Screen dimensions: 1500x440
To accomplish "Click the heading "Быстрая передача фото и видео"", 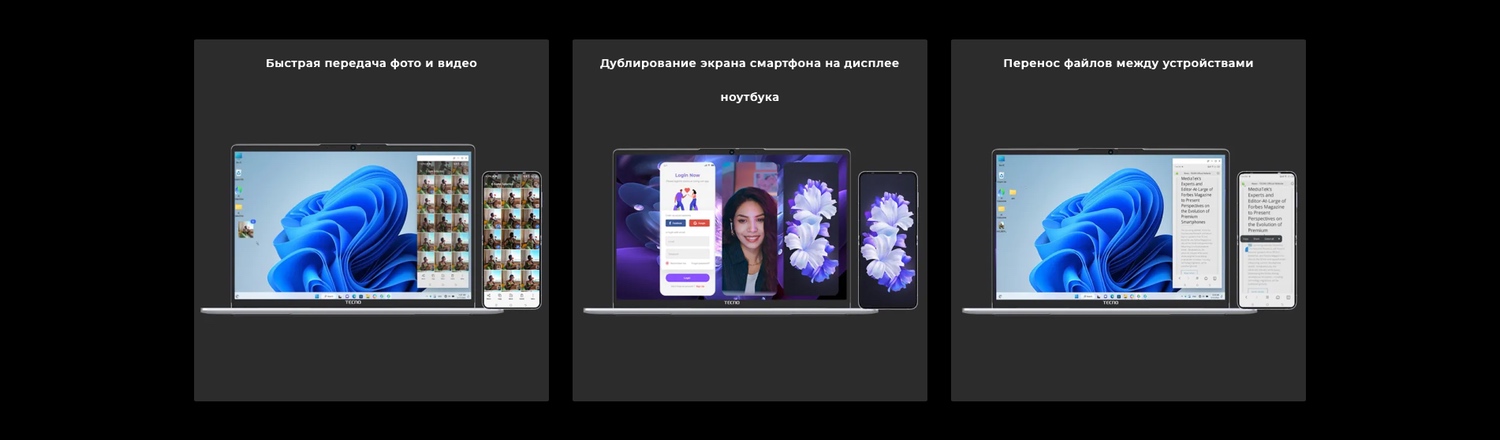I will 371,63.
